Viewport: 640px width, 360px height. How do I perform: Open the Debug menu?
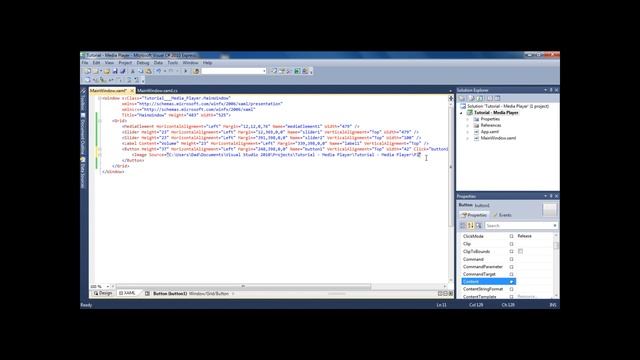(143, 63)
